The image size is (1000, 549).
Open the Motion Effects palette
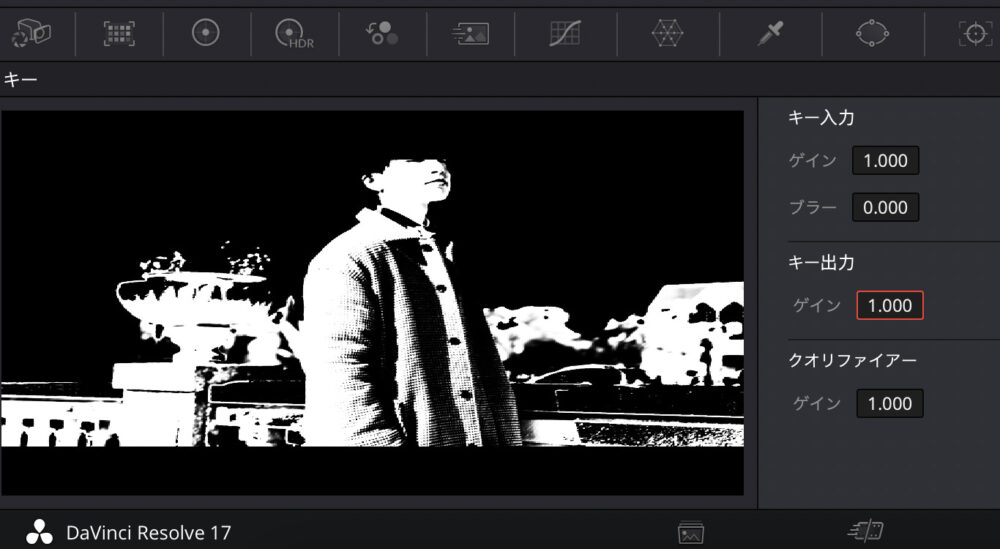click(x=470, y=34)
